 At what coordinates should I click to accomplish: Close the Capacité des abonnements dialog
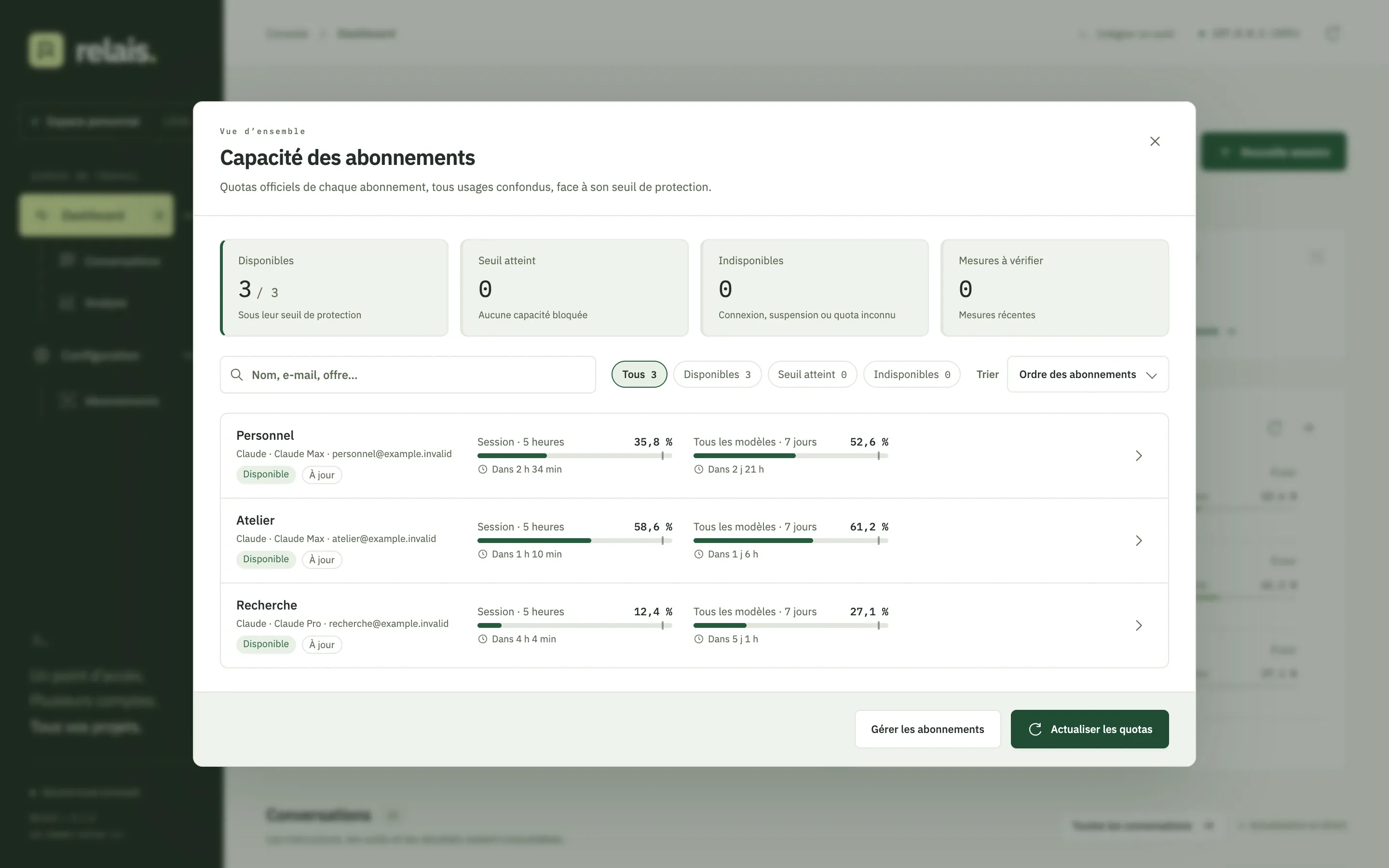click(1155, 141)
